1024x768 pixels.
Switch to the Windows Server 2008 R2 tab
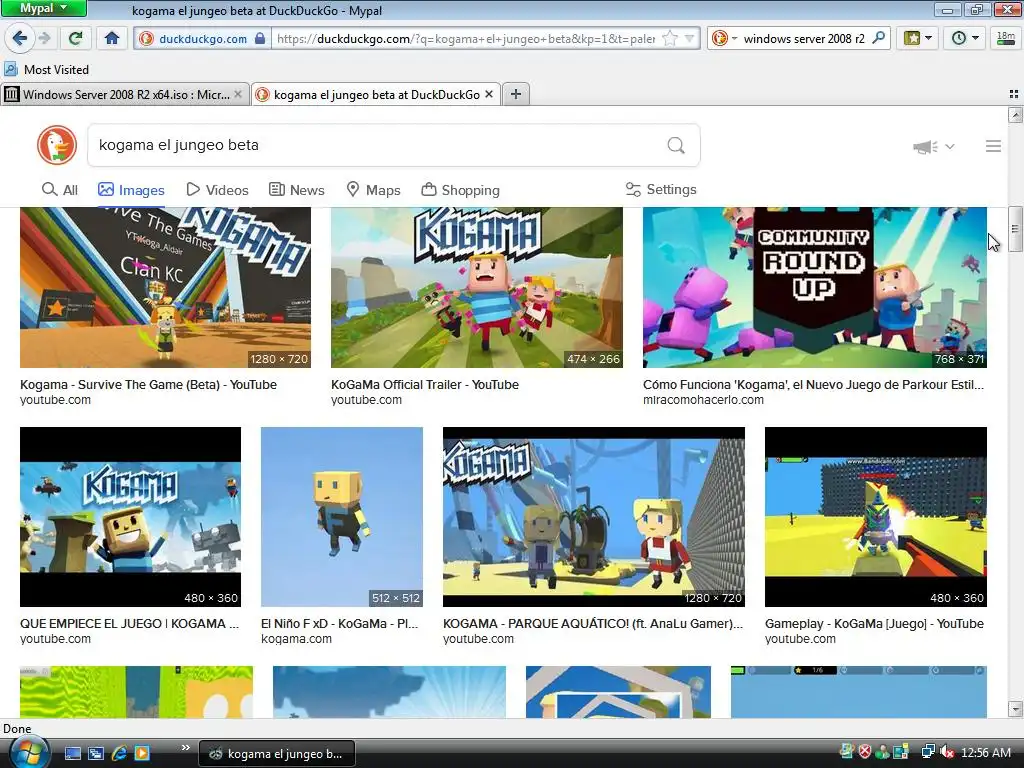(x=125, y=95)
